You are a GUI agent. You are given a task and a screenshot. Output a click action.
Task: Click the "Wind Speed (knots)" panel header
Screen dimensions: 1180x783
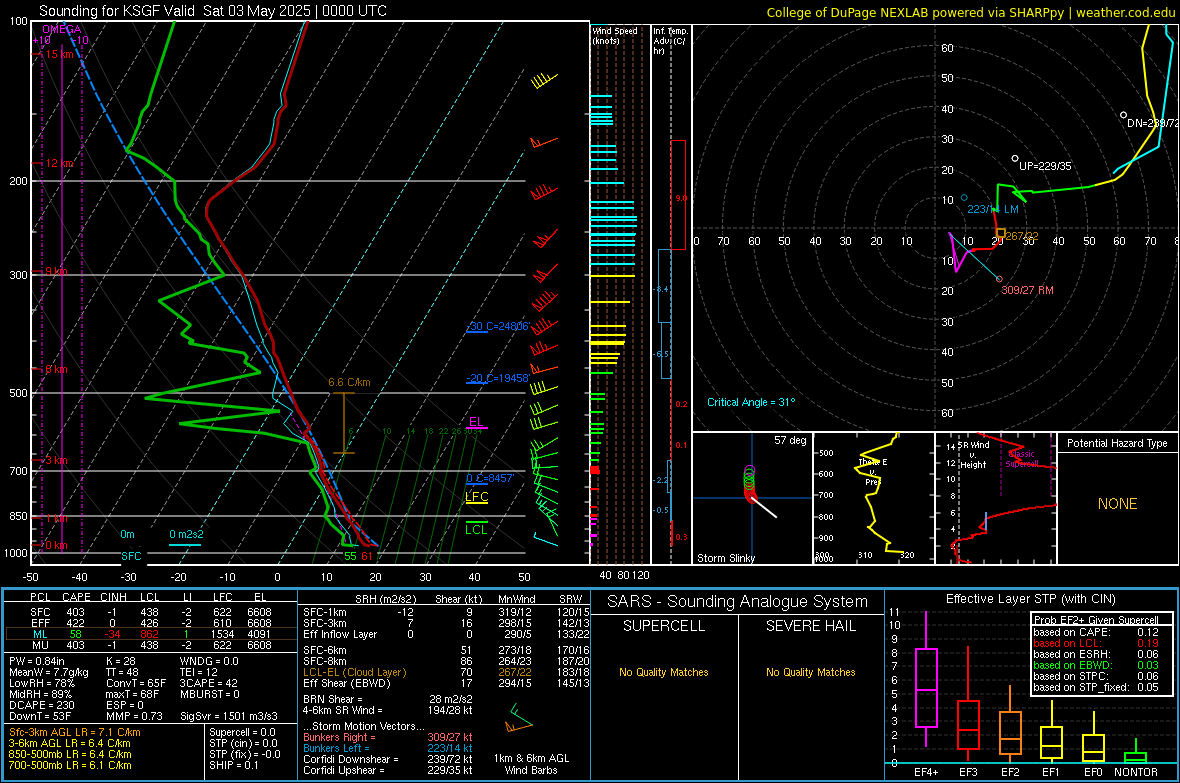(615, 35)
